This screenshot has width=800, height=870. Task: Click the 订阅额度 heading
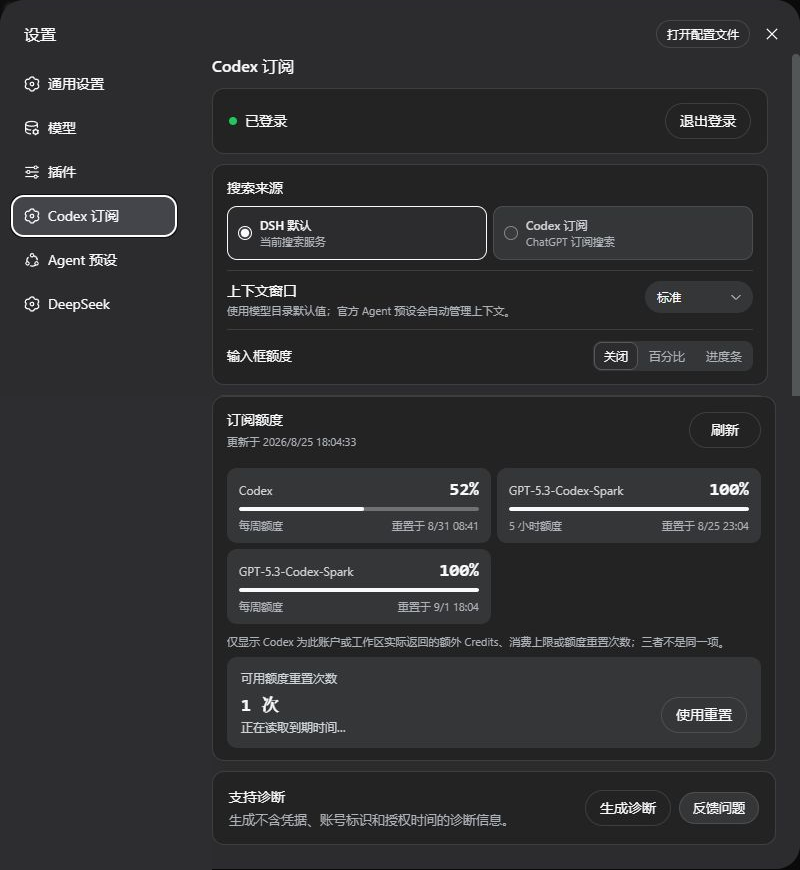tap(255, 420)
